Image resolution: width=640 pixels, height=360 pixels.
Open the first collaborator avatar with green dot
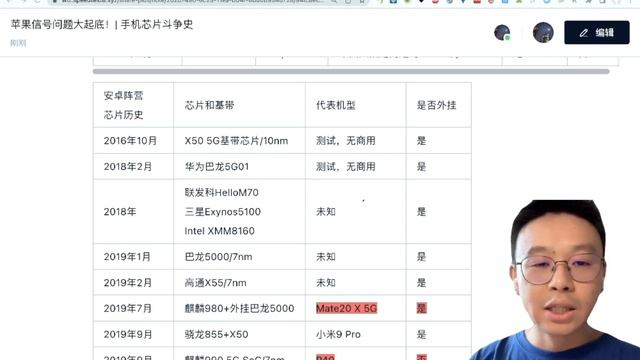[x=502, y=33]
